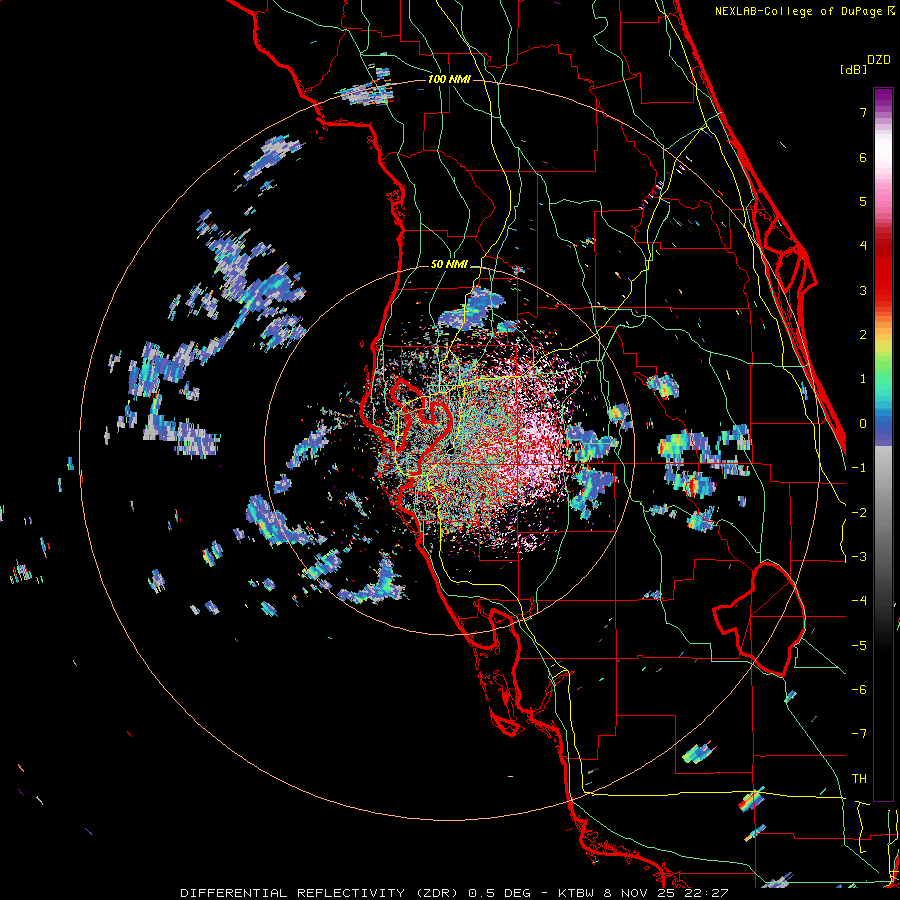This screenshot has width=900, height=900.
Task: Click the "4" value on color scale
Action: click(863, 246)
